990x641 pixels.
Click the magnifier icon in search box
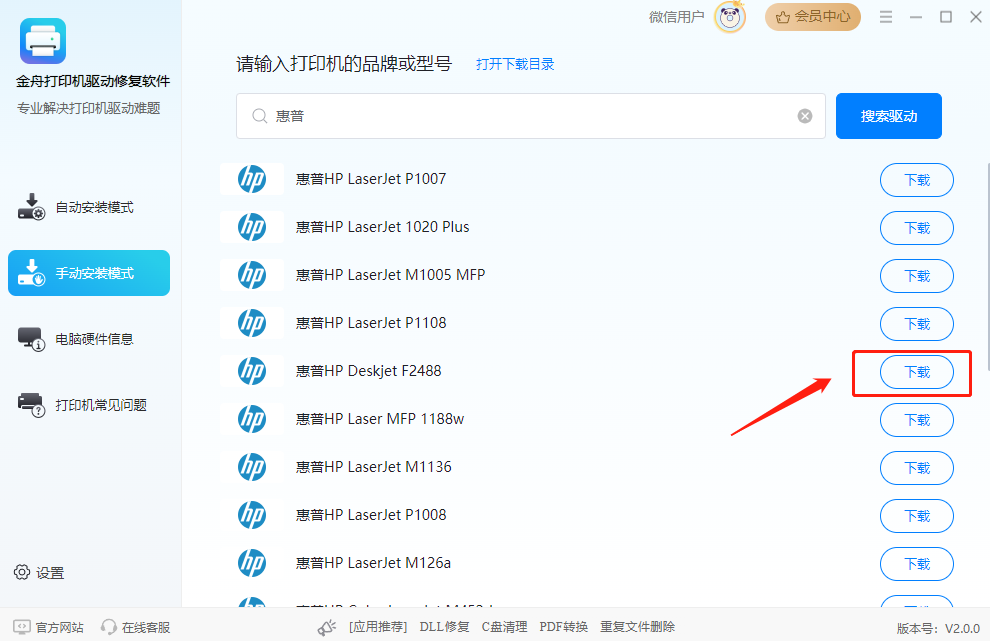(259, 116)
